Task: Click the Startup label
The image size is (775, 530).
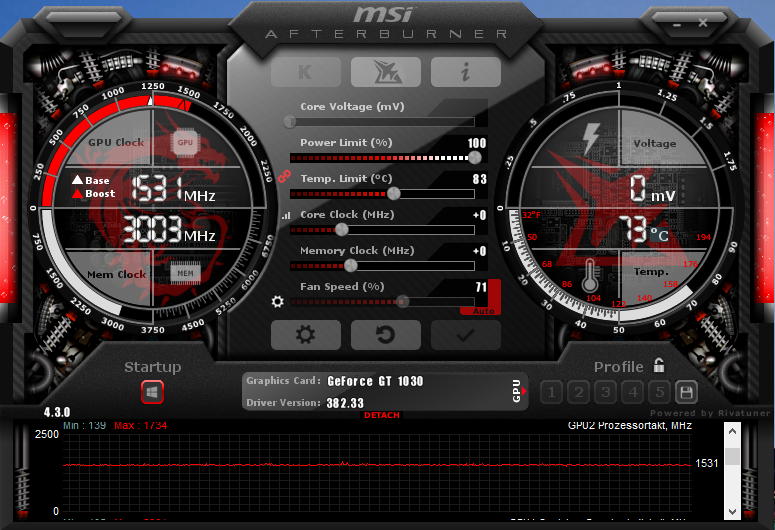Action: (153, 367)
